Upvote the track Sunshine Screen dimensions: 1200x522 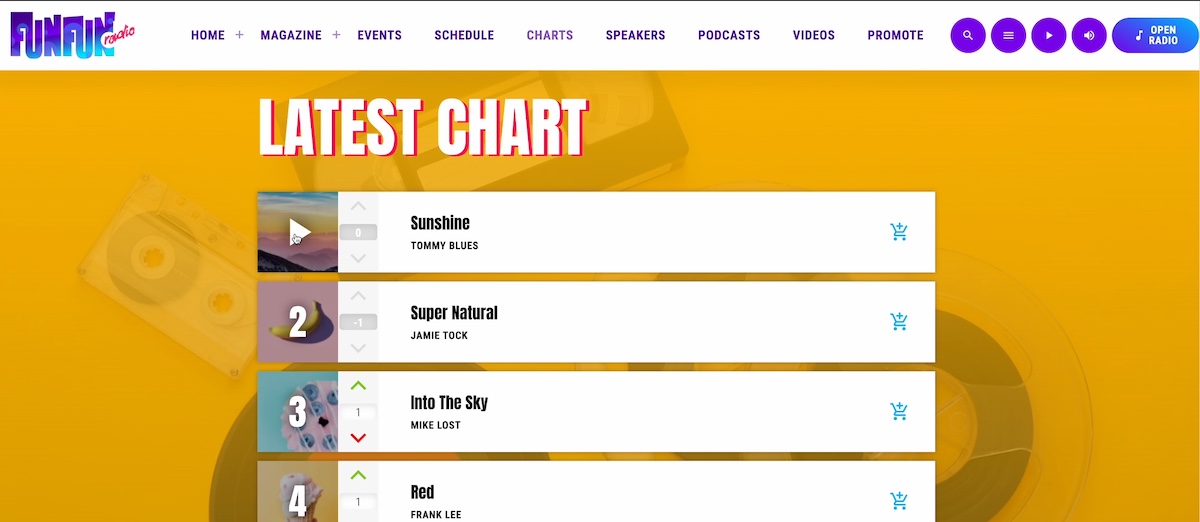(358, 207)
